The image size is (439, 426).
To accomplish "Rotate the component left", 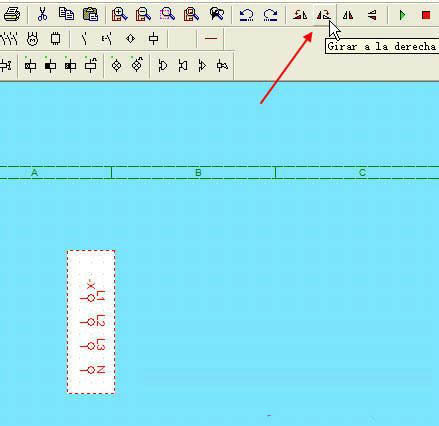I will click(300, 15).
